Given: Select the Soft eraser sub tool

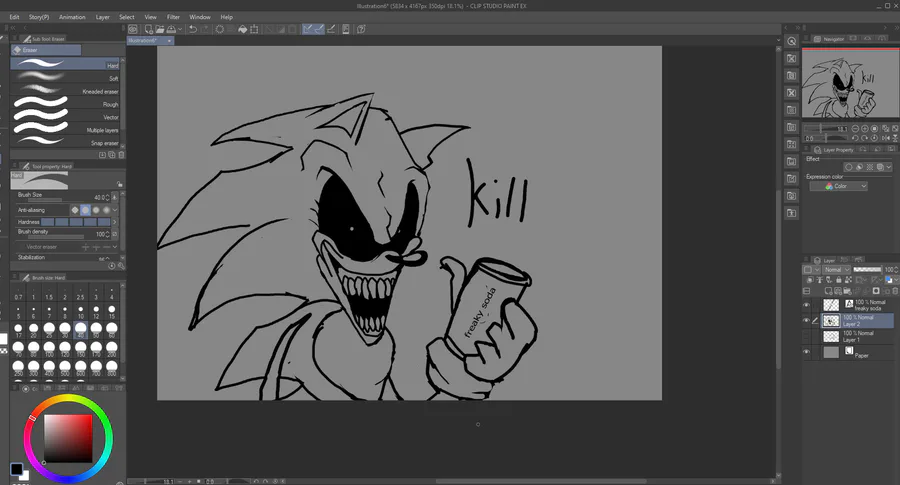Looking at the screenshot, I should pyautogui.click(x=65, y=77).
